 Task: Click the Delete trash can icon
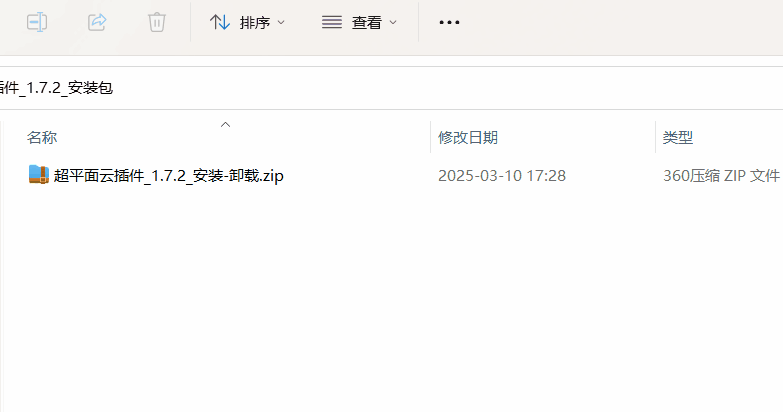157,22
